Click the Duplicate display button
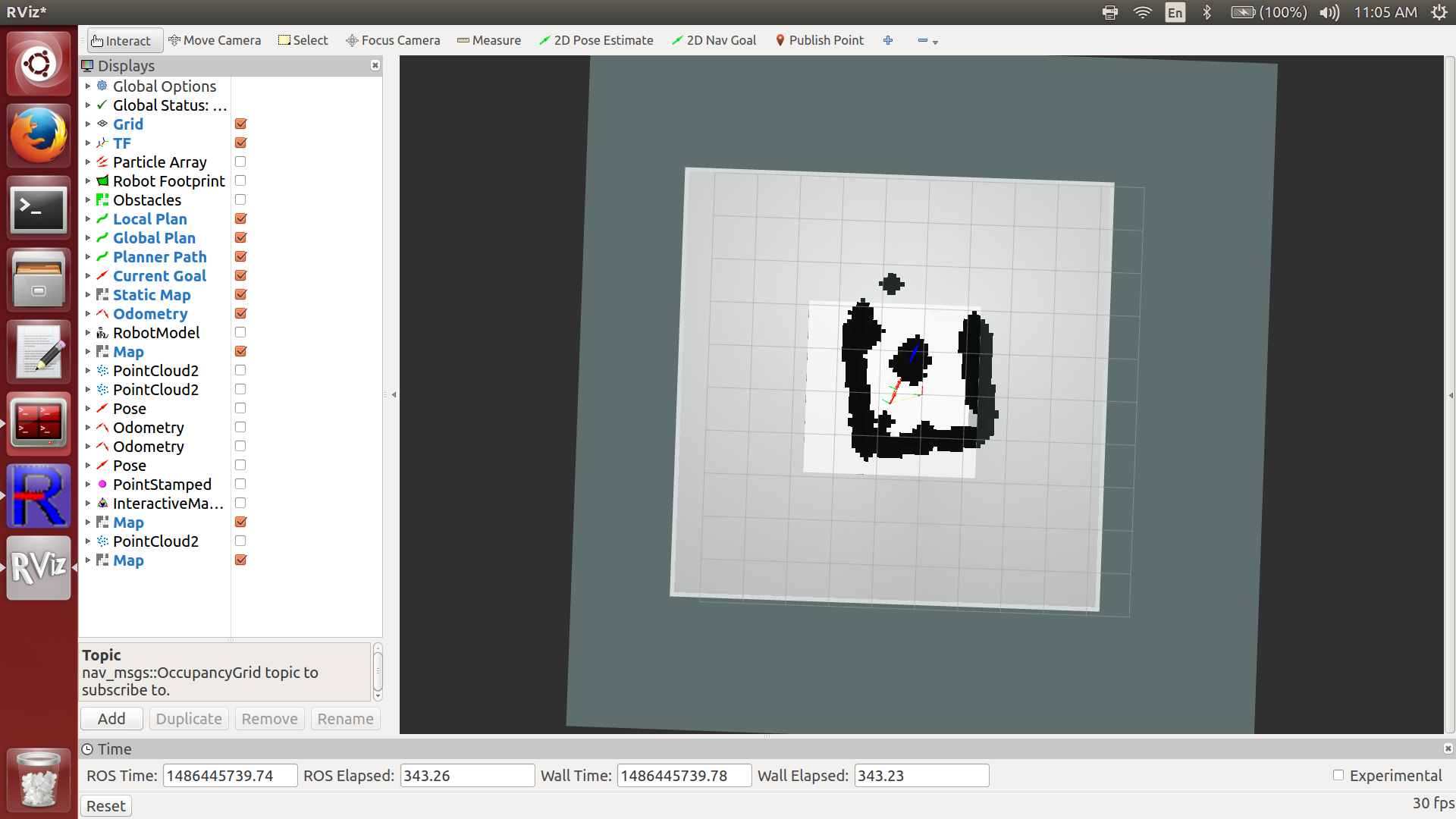The image size is (1456, 819). click(x=189, y=719)
